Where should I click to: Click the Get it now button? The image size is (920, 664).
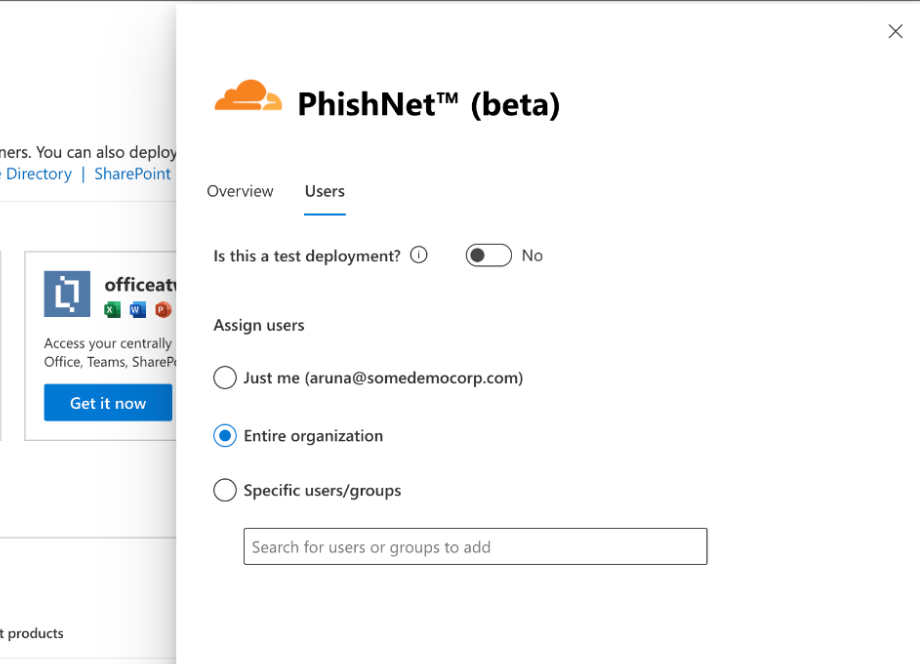pyautogui.click(x=107, y=402)
